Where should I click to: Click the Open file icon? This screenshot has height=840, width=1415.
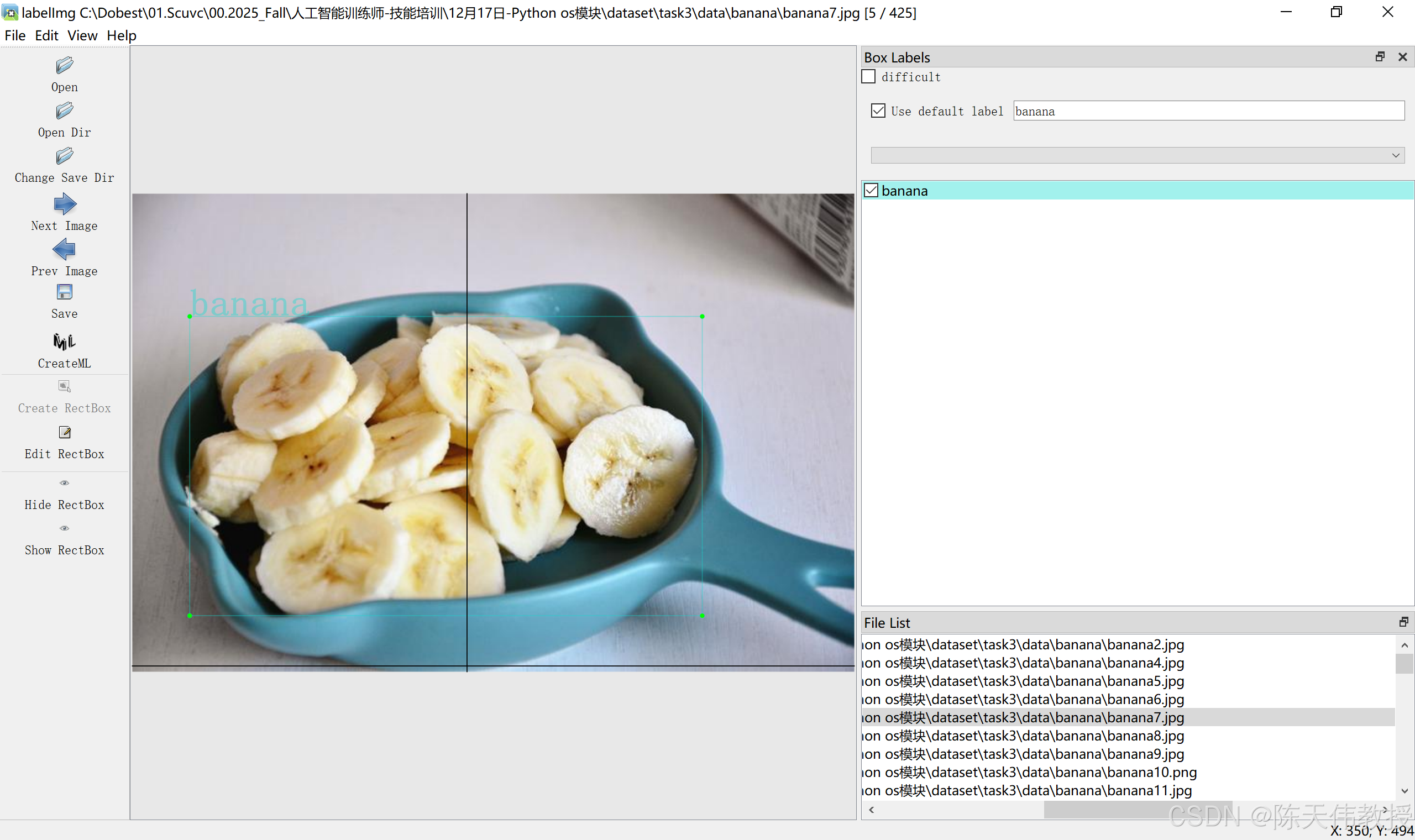coord(65,66)
